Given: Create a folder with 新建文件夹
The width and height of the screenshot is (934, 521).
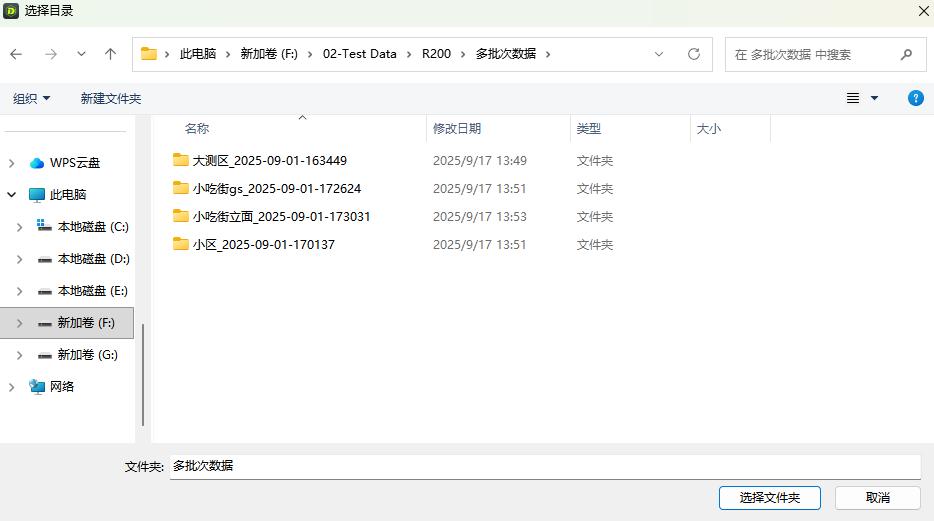Looking at the screenshot, I should pos(111,98).
